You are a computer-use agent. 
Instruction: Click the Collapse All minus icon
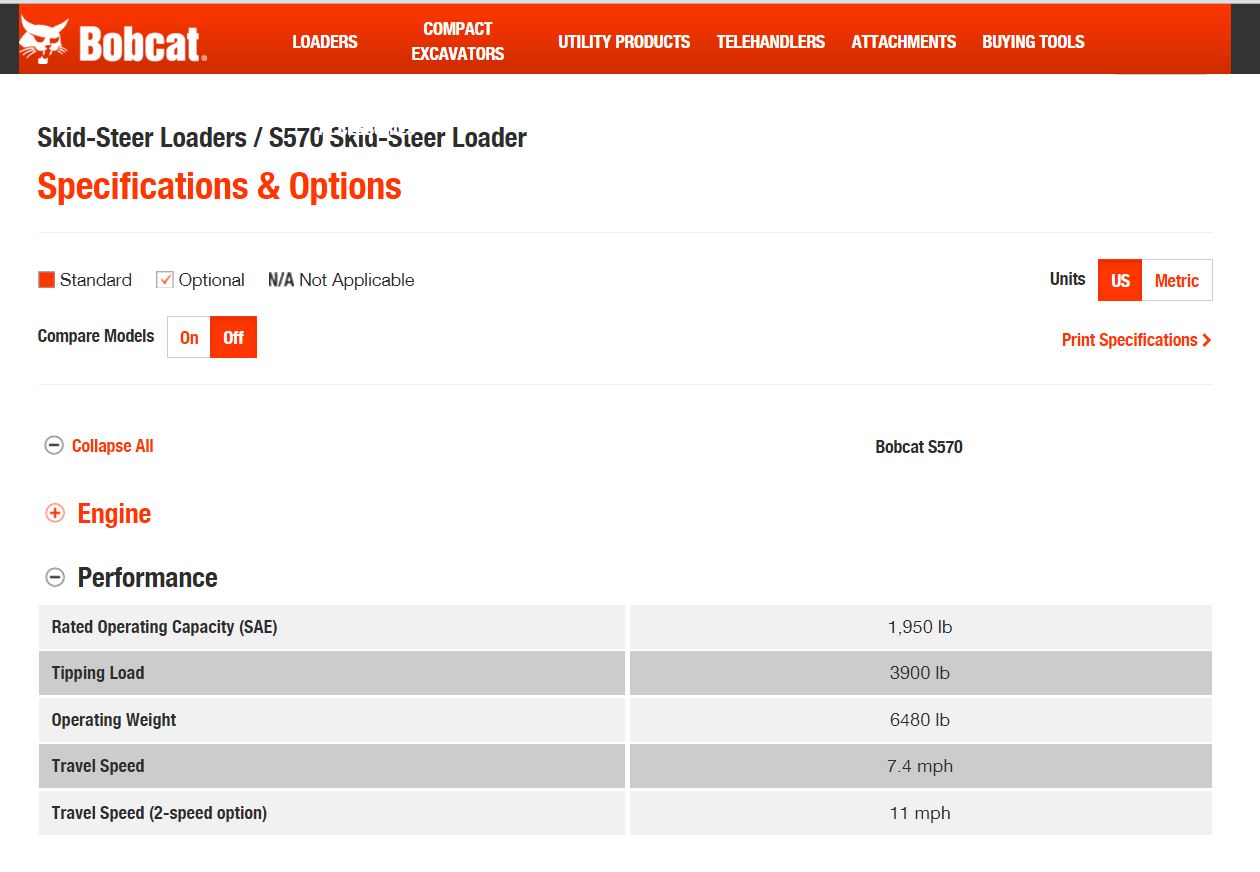[54, 446]
